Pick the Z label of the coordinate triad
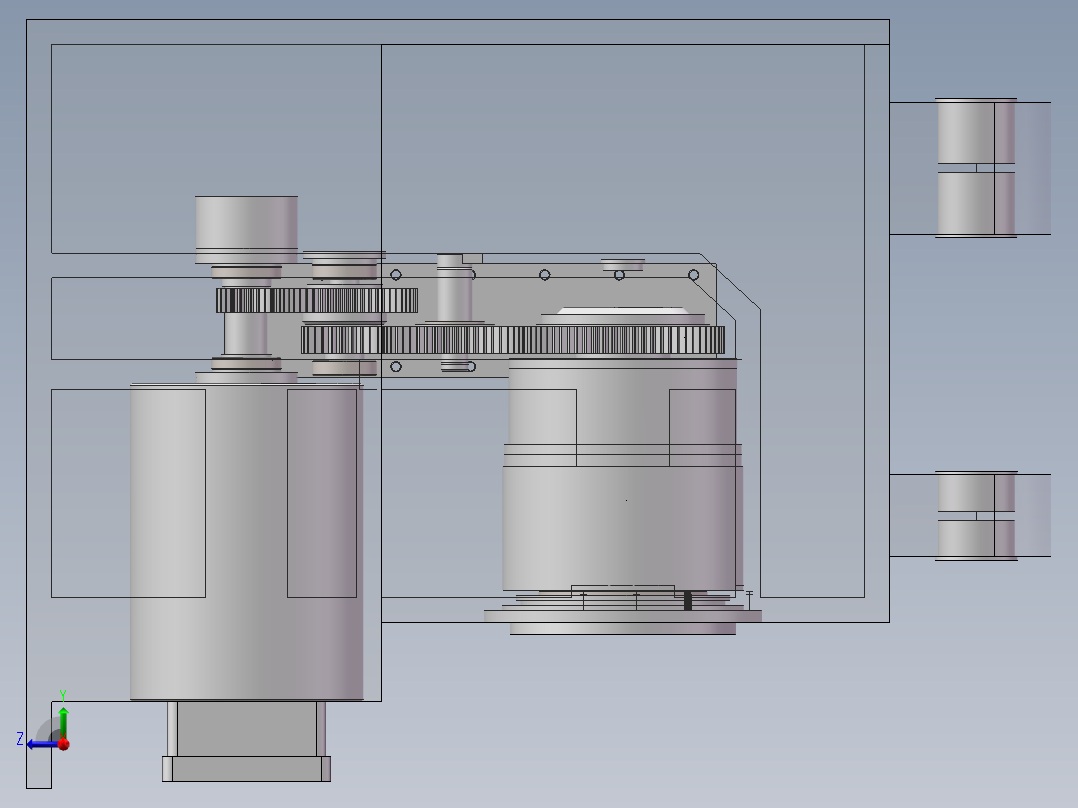The height and width of the screenshot is (808, 1078). tap(20, 739)
